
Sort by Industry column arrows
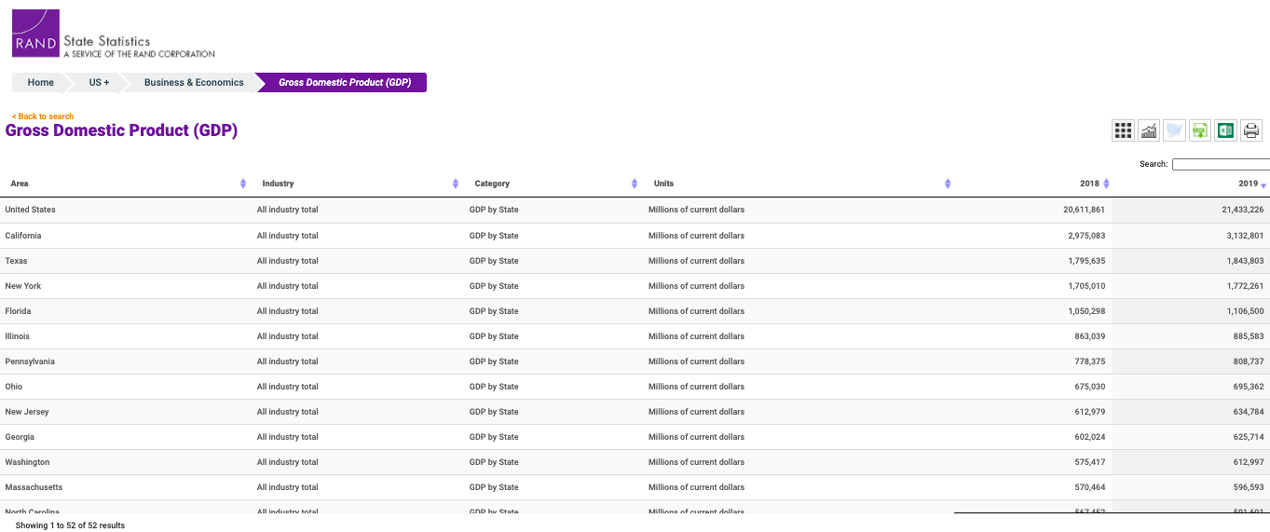click(455, 184)
